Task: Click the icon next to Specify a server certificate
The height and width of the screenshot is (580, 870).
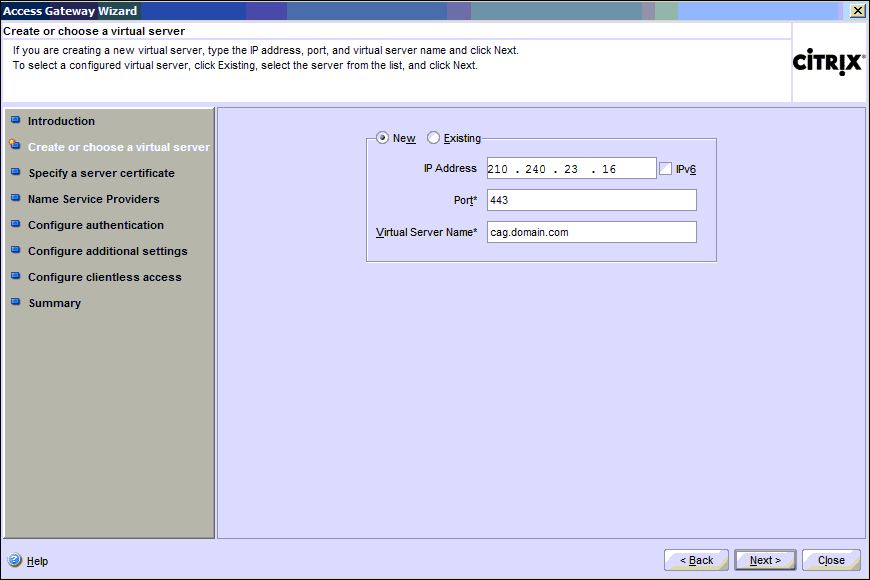Action: tap(15, 172)
